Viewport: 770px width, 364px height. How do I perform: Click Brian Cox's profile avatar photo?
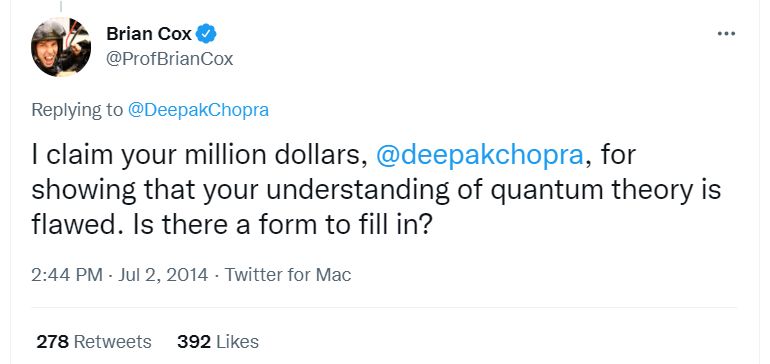pyautogui.click(x=61, y=47)
